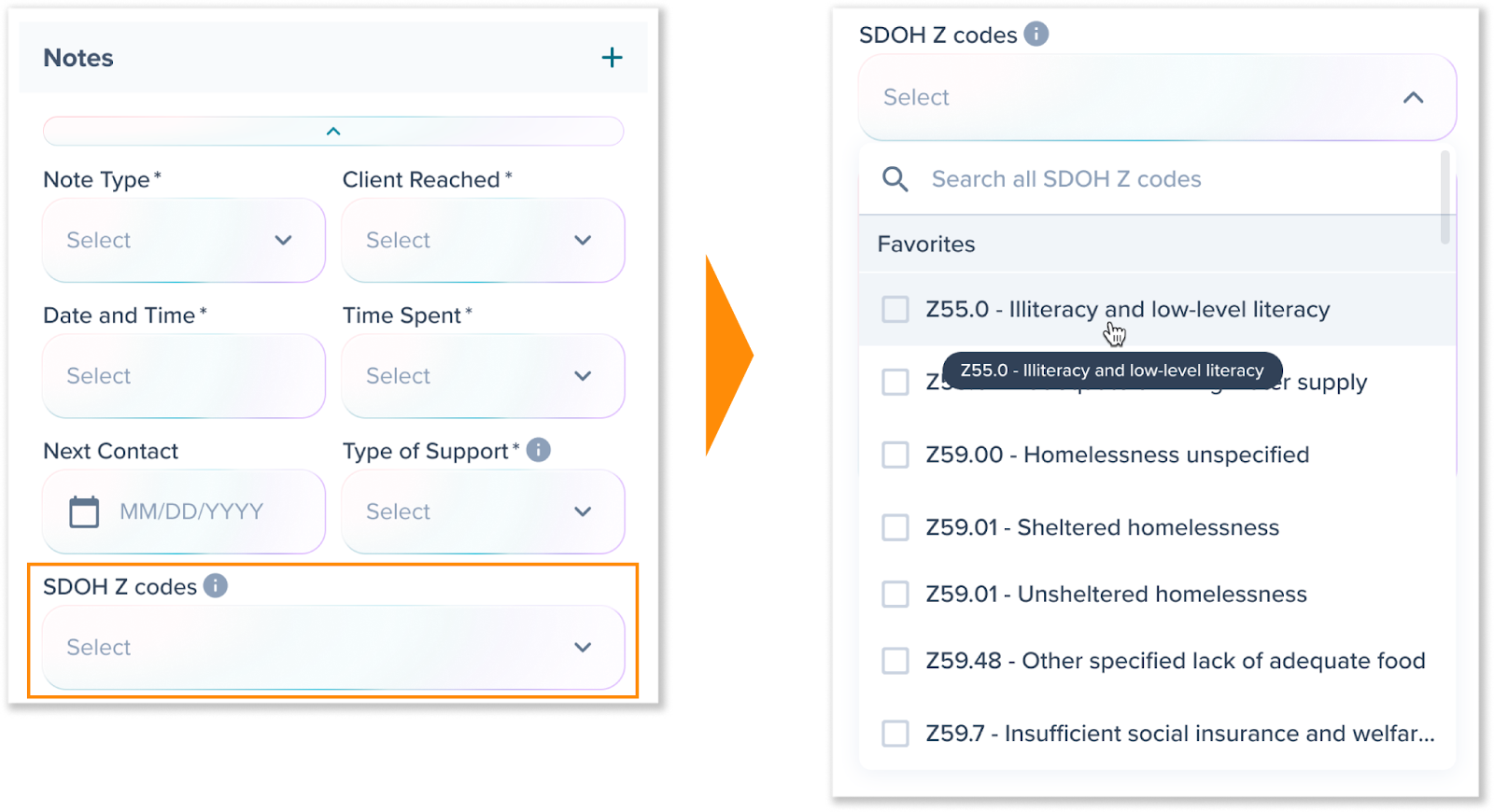The height and width of the screenshot is (812, 1494).
Task: Select the Z59.01 Unsheltered homelessness option
Action: (x=1157, y=594)
